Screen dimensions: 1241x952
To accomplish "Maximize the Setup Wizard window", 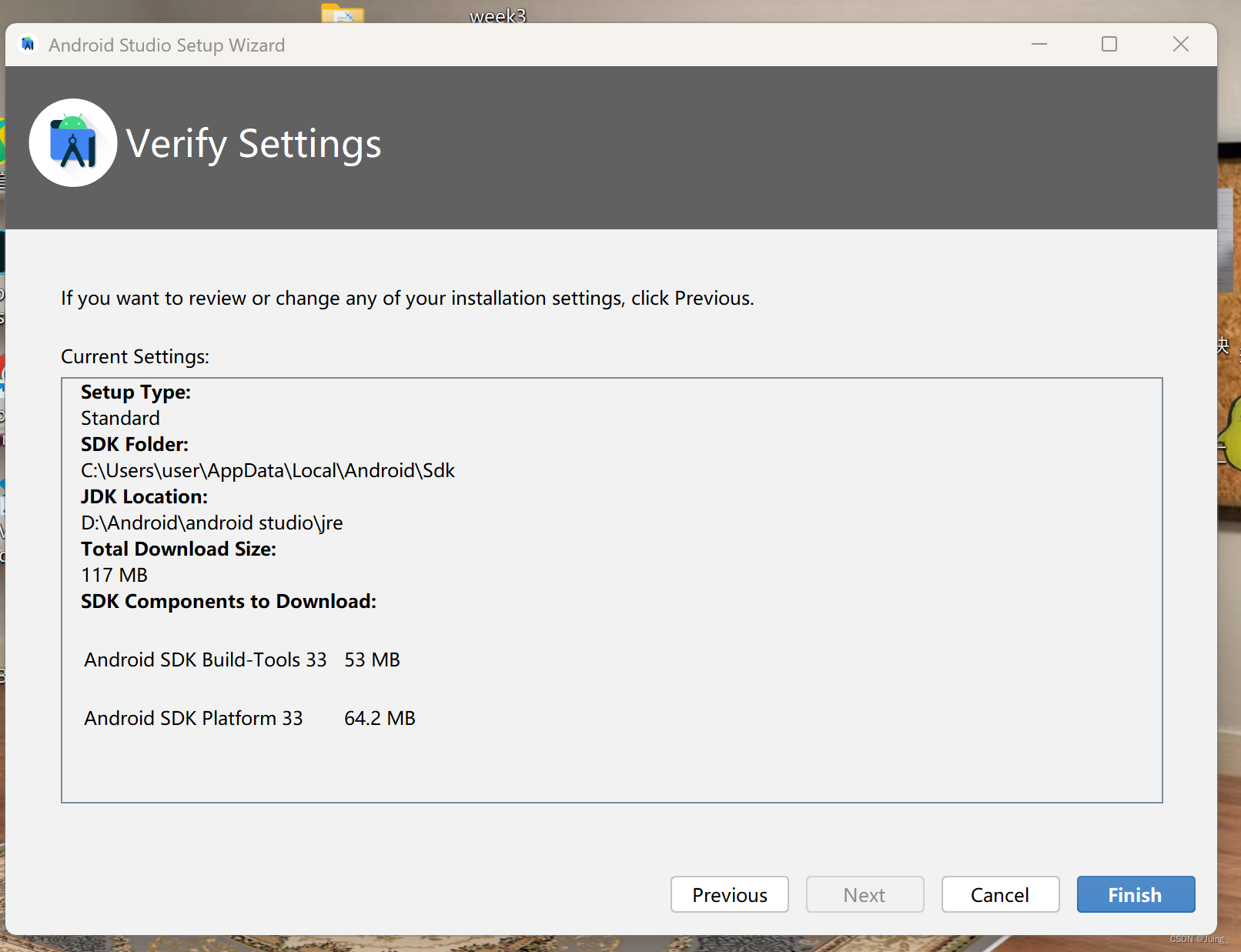I will 1109,45.
